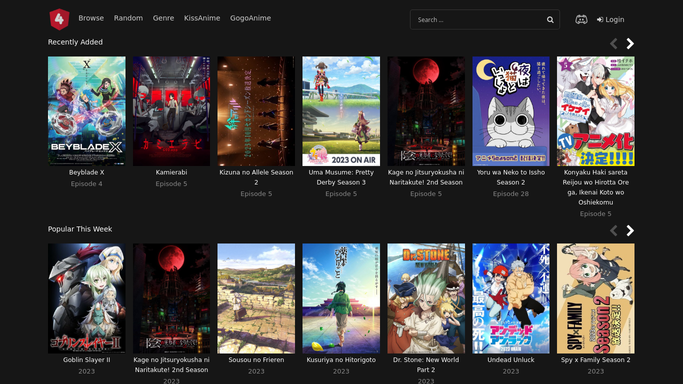Screen dimensions: 683x384
Task: Open KissAnime from the navigation bar
Action: pos(202,18)
